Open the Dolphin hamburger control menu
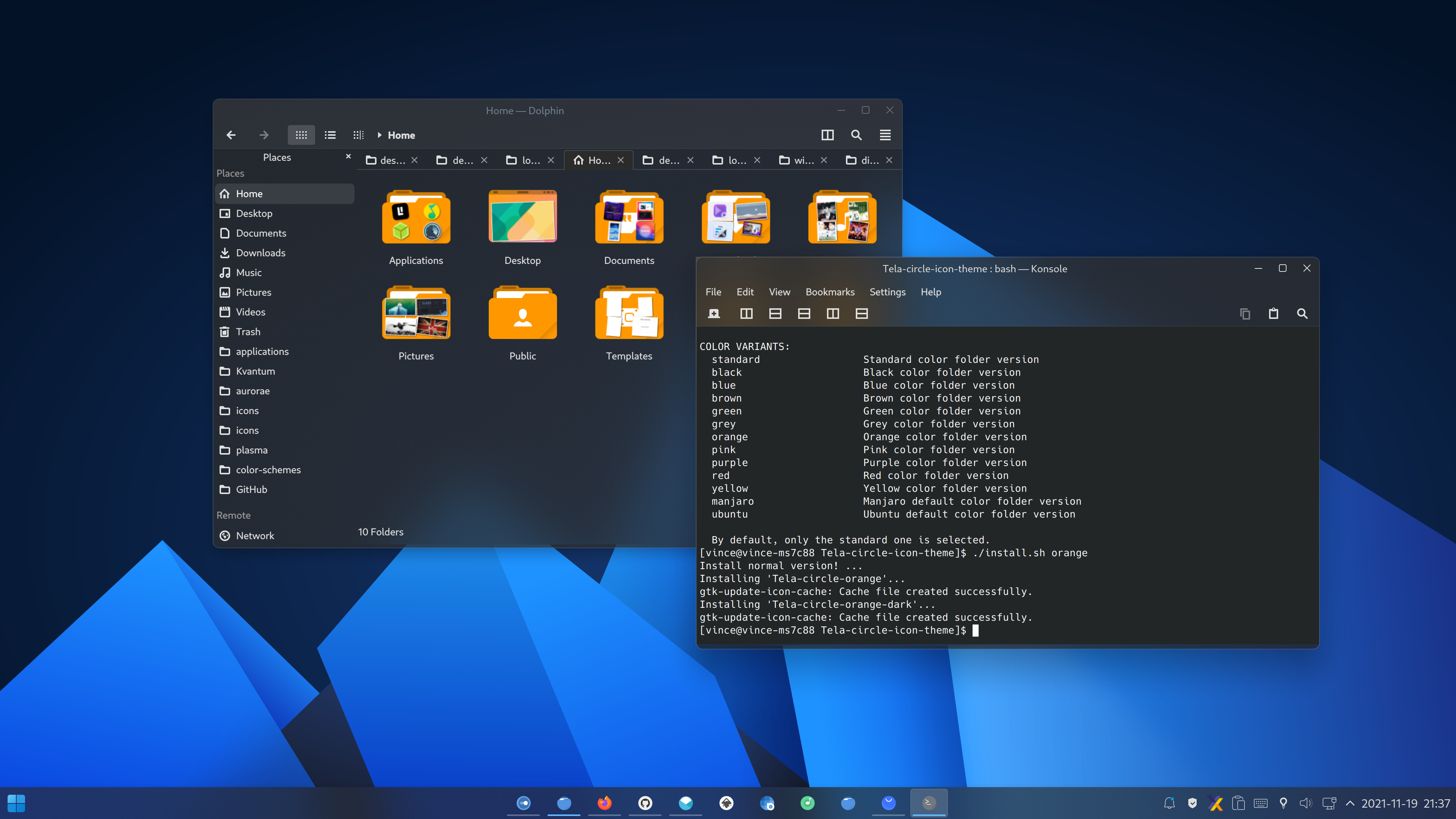Viewport: 1456px width, 819px height. pyautogui.click(x=885, y=135)
